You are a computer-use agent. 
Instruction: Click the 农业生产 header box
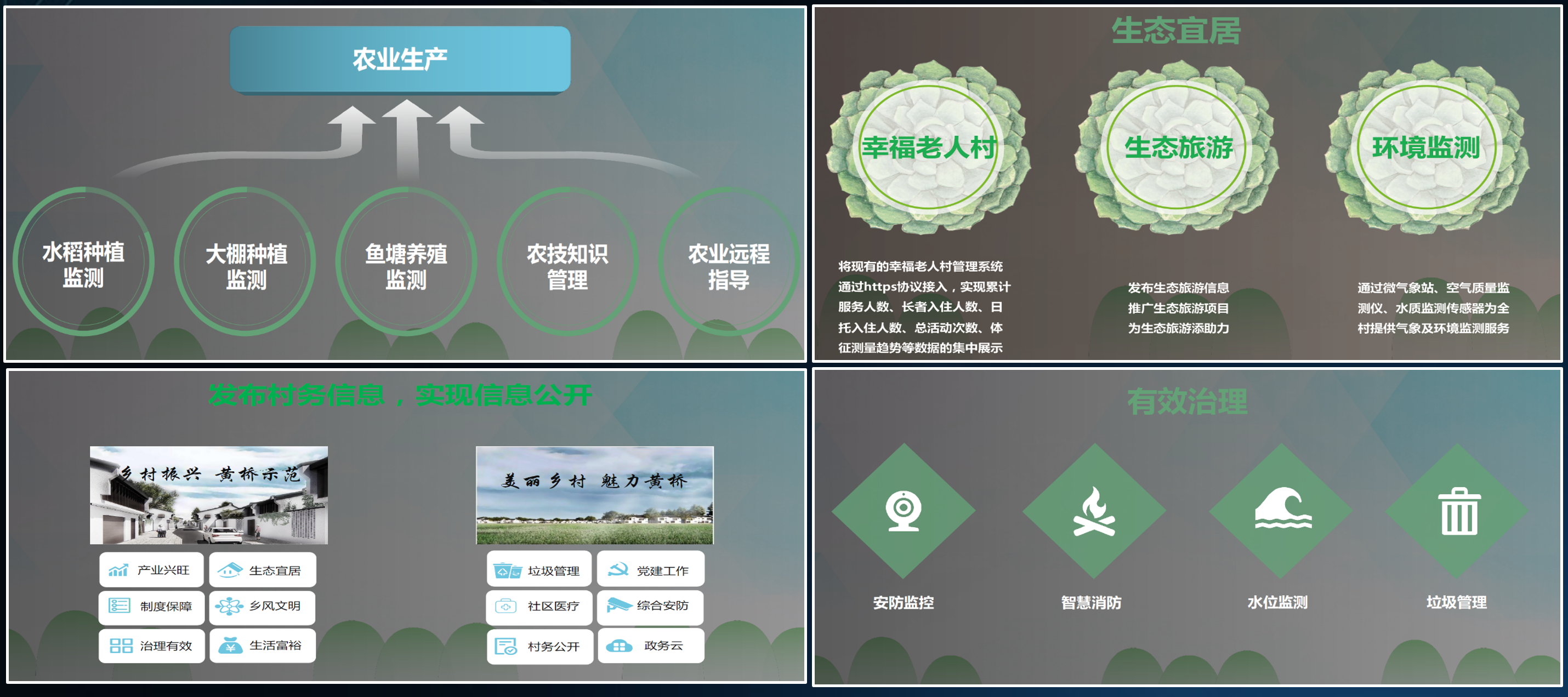click(400, 60)
